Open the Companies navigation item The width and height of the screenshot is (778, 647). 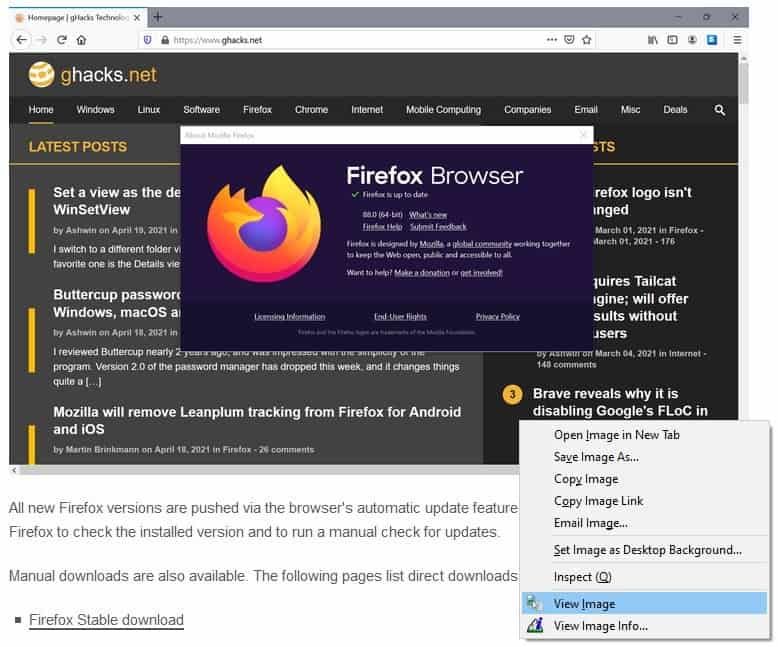(527, 110)
